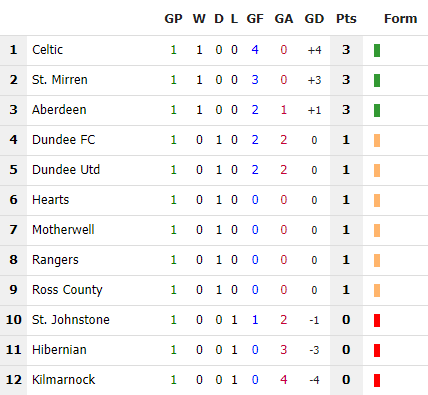Click Celtic's green win form indicator
The image size is (428, 395).
tap(377, 51)
